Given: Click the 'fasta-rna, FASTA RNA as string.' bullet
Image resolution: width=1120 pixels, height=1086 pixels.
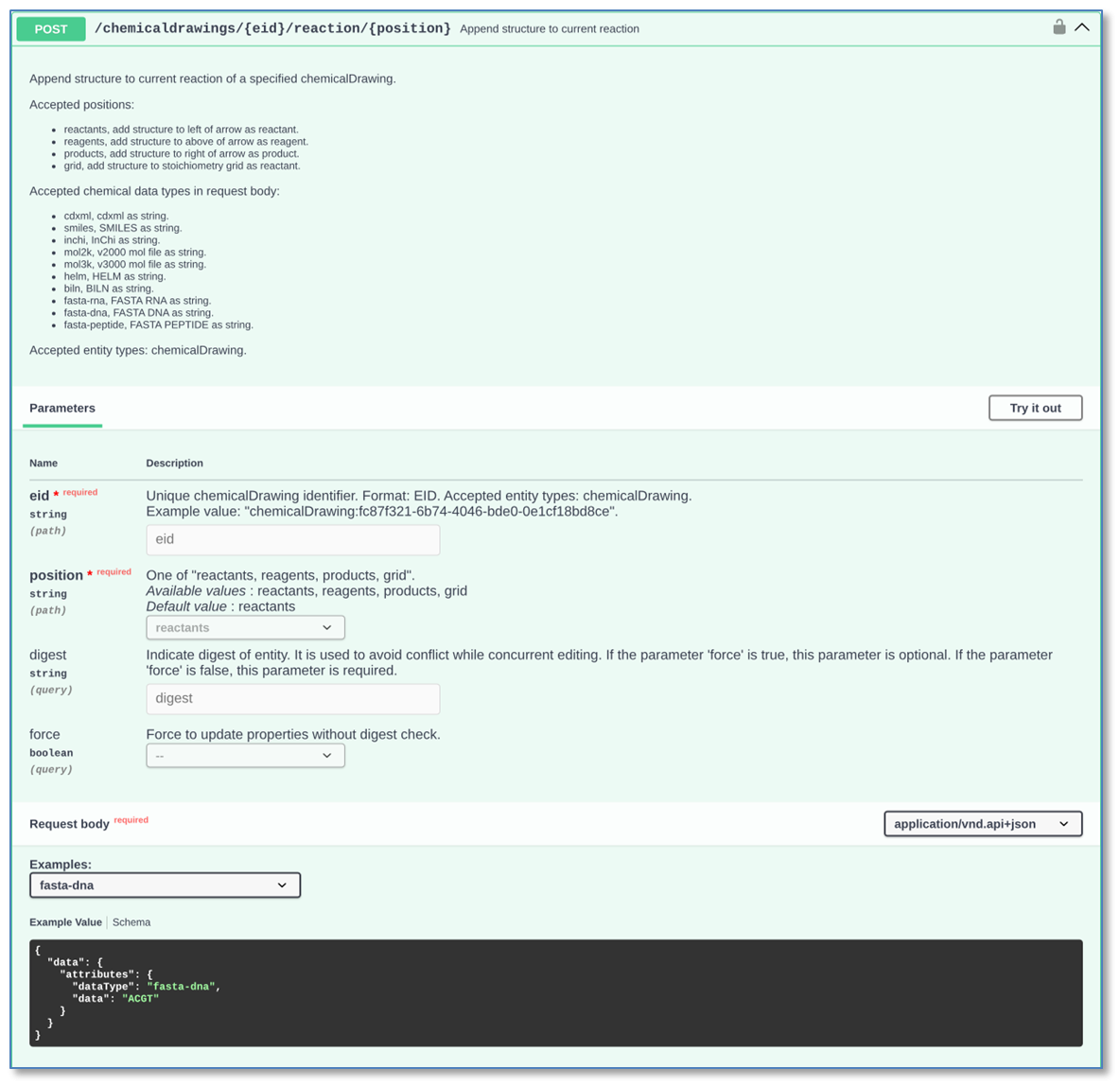Looking at the screenshot, I should coord(138,301).
